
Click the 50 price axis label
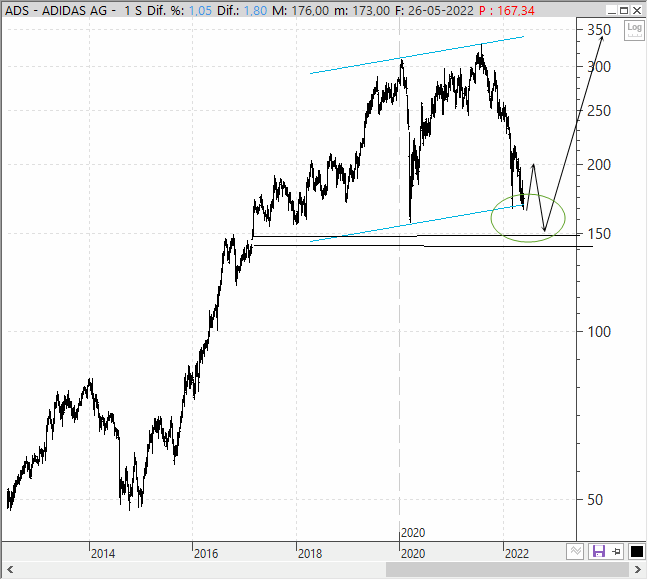(x=595, y=500)
